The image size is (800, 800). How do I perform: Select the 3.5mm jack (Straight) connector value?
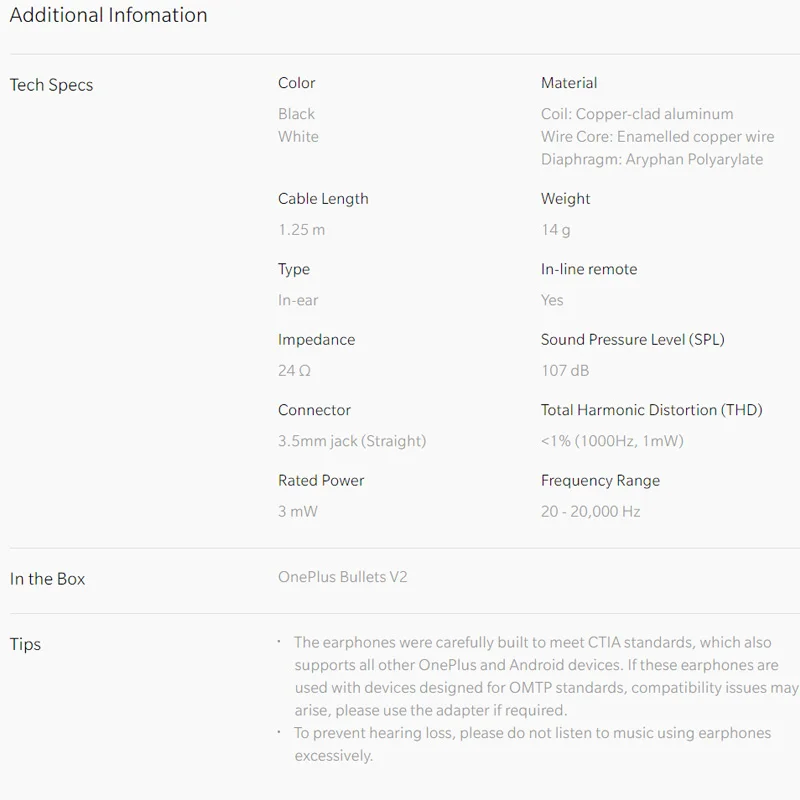[352, 441]
